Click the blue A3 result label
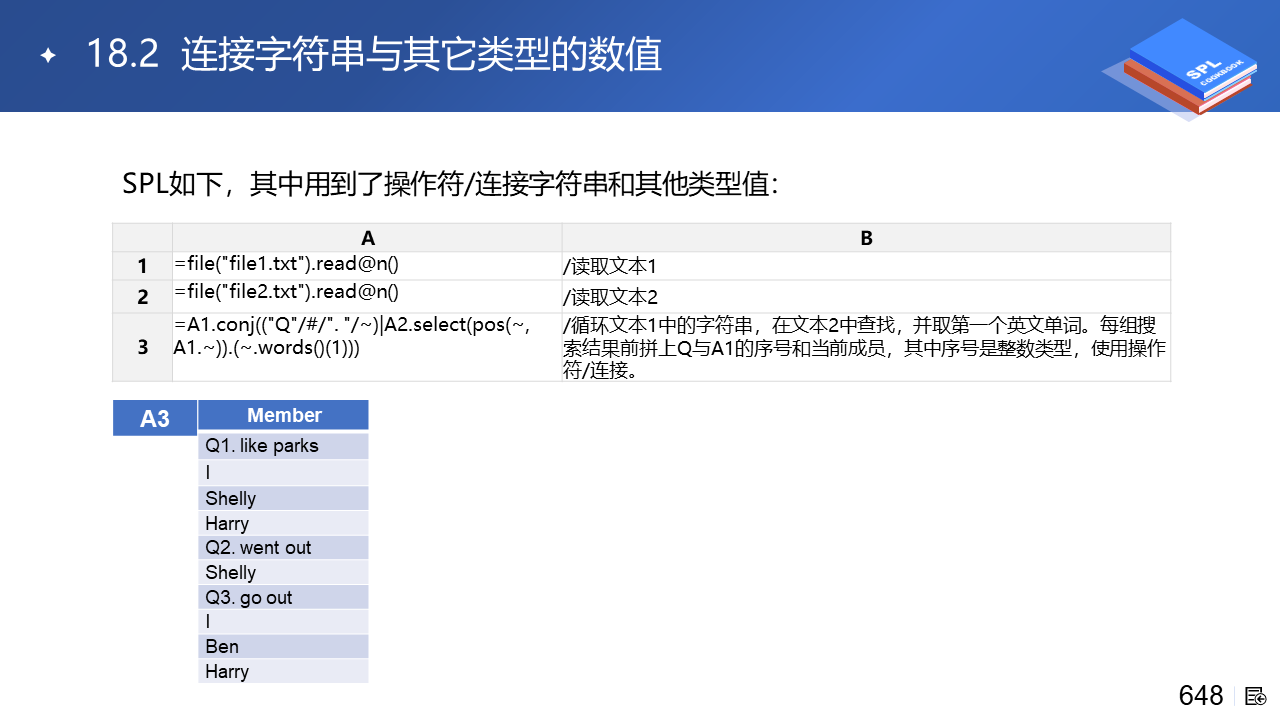 (155, 418)
